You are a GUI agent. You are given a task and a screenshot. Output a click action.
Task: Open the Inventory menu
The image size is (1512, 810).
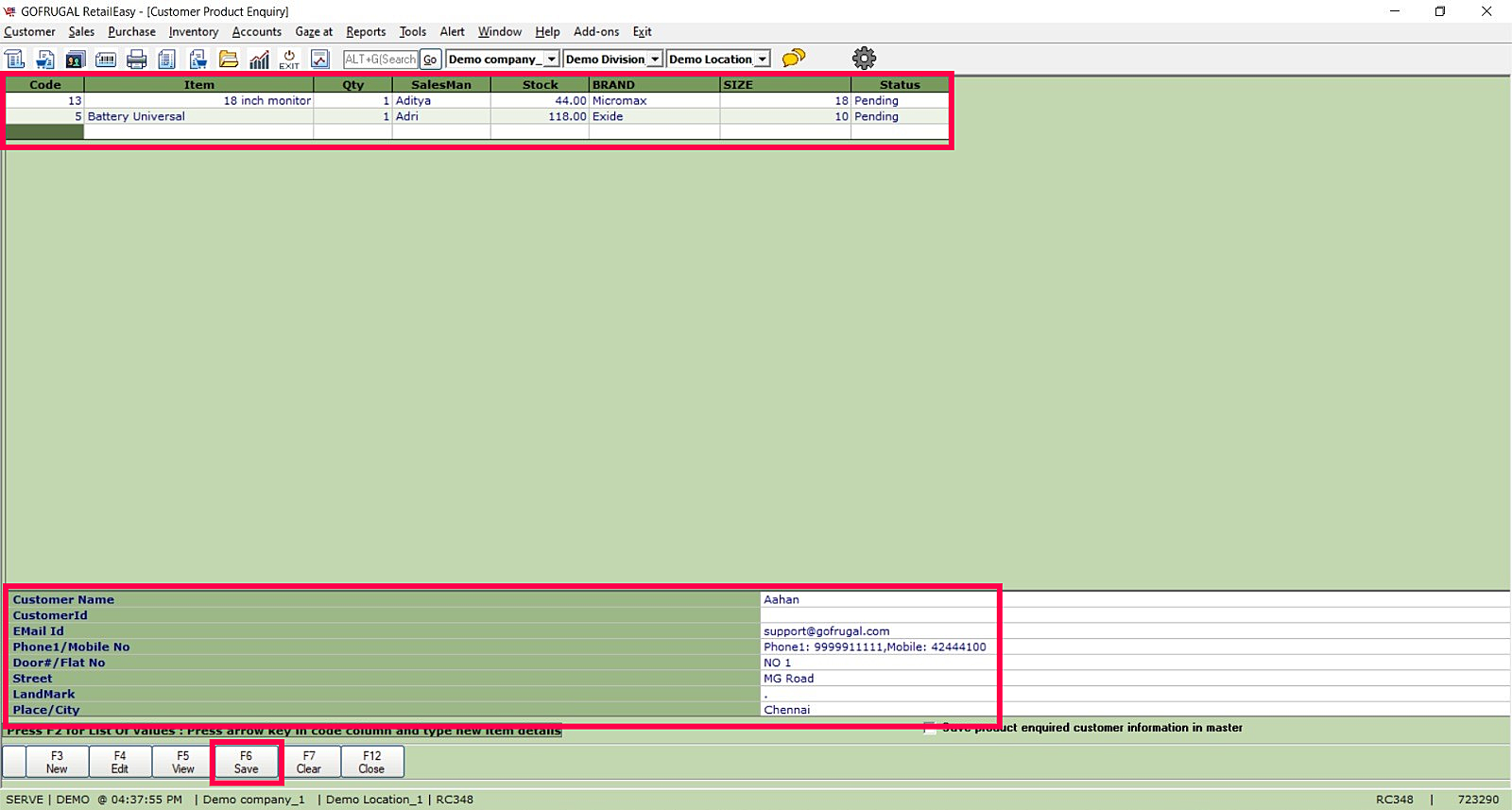tap(194, 32)
